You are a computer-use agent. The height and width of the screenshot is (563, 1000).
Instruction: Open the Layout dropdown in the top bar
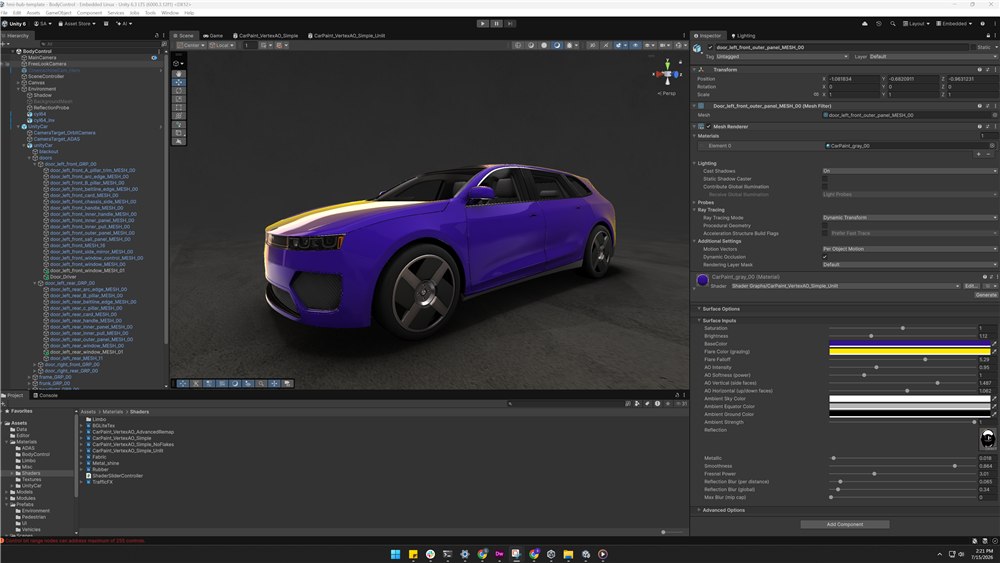click(x=916, y=24)
